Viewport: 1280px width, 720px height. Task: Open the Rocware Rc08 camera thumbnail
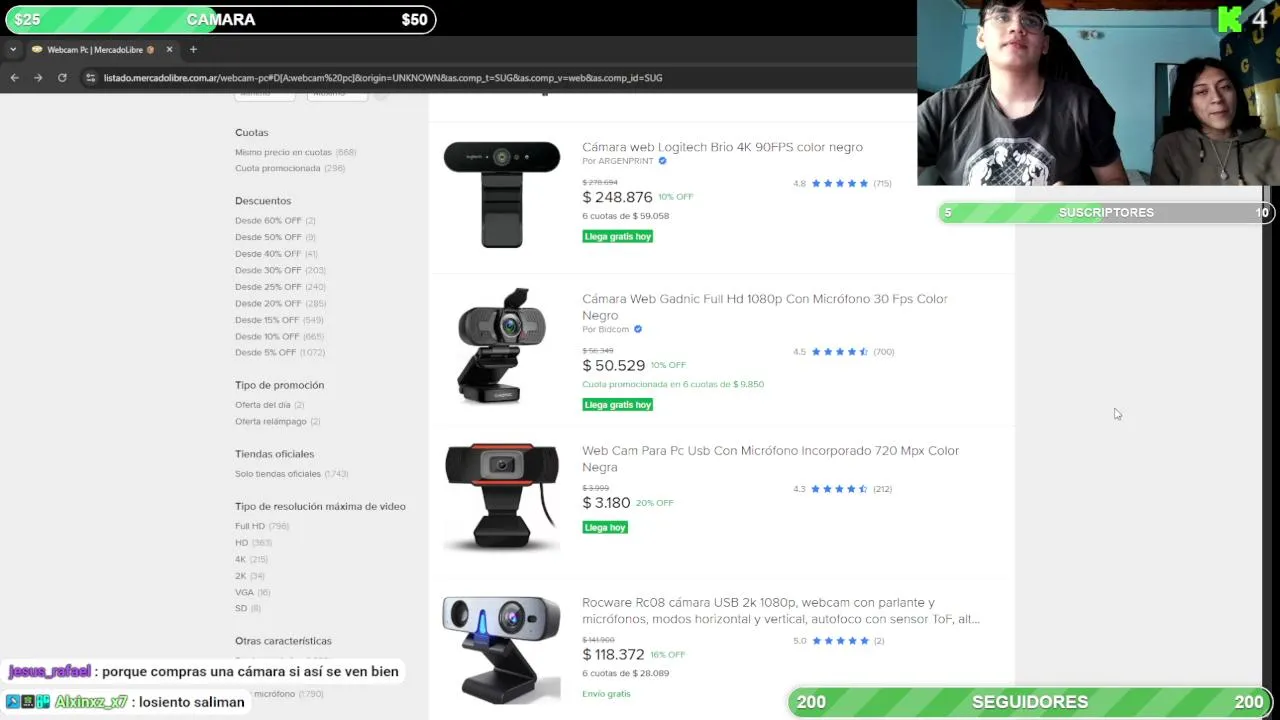(x=501, y=650)
